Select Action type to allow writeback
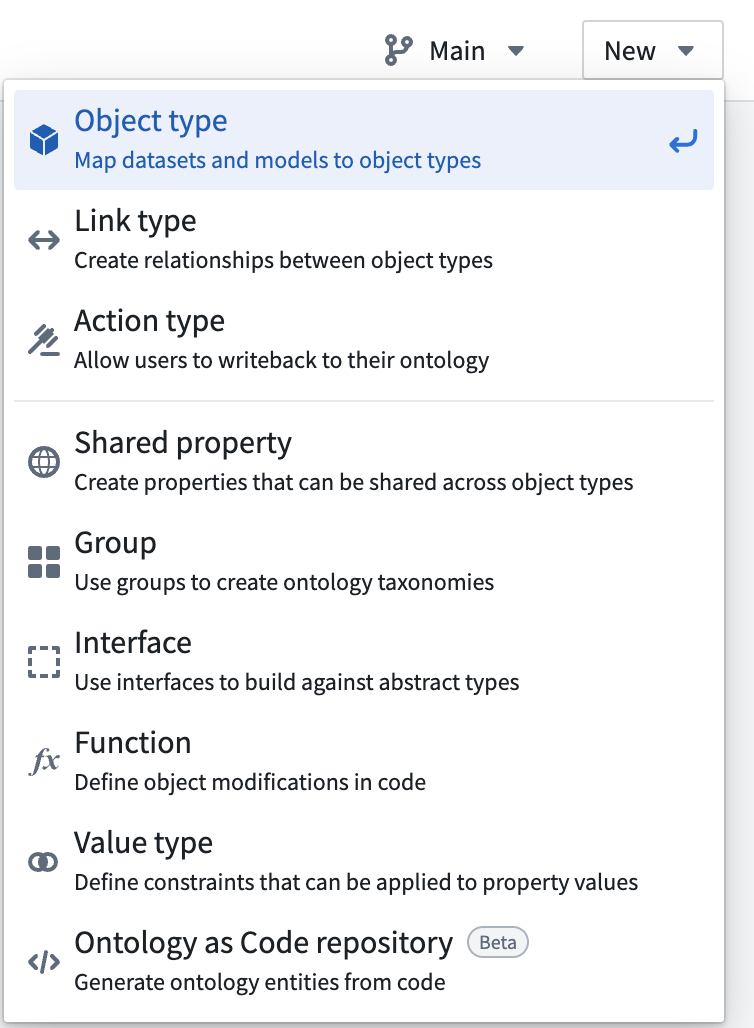Viewport: 754px width, 1028px height. click(x=364, y=340)
